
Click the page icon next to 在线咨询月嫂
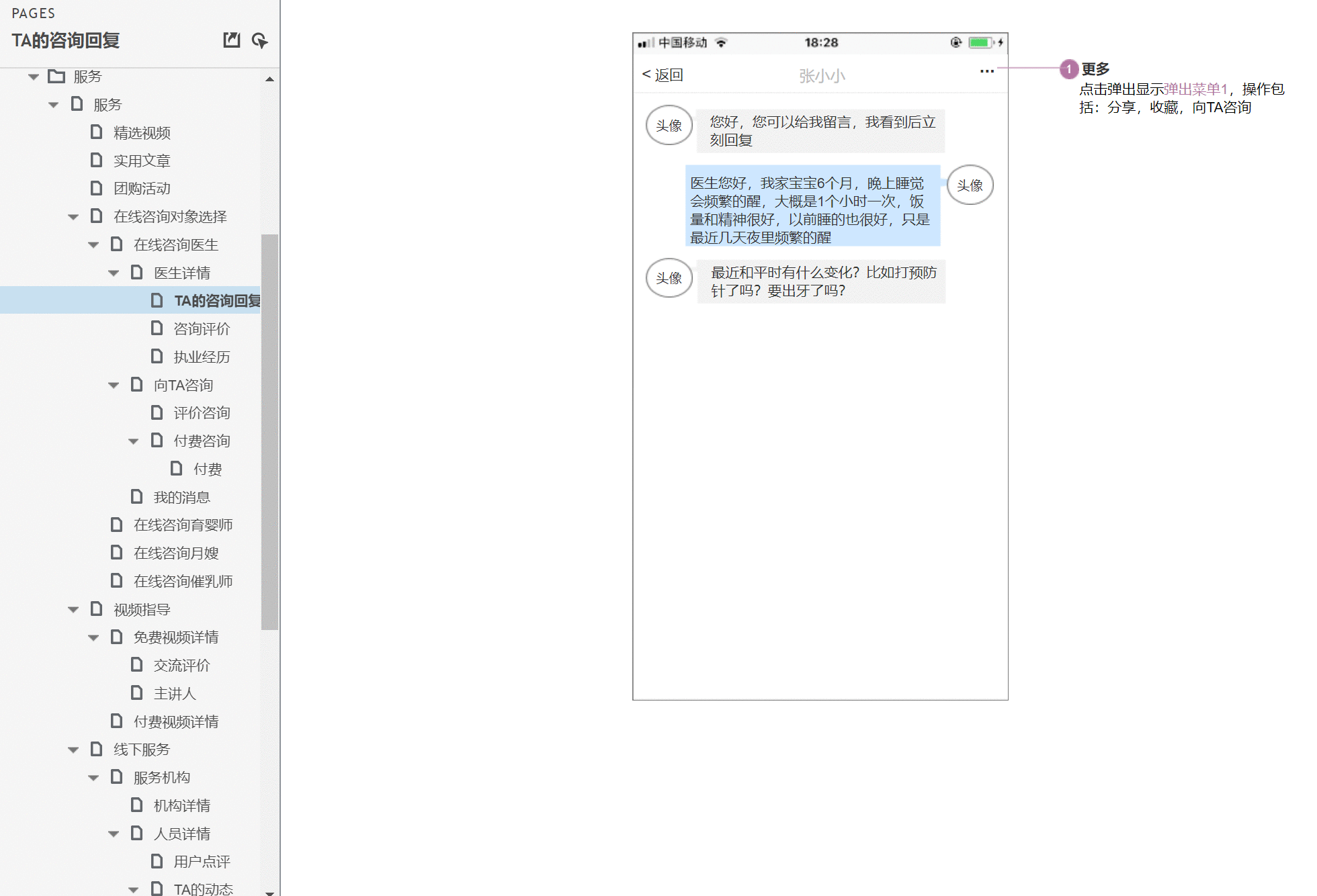[x=117, y=553]
